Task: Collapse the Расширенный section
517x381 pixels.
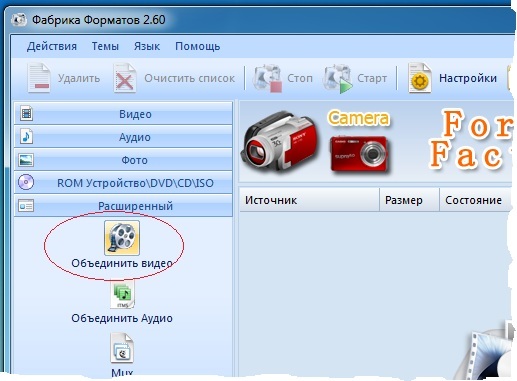Action: click(x=123, y=206)
